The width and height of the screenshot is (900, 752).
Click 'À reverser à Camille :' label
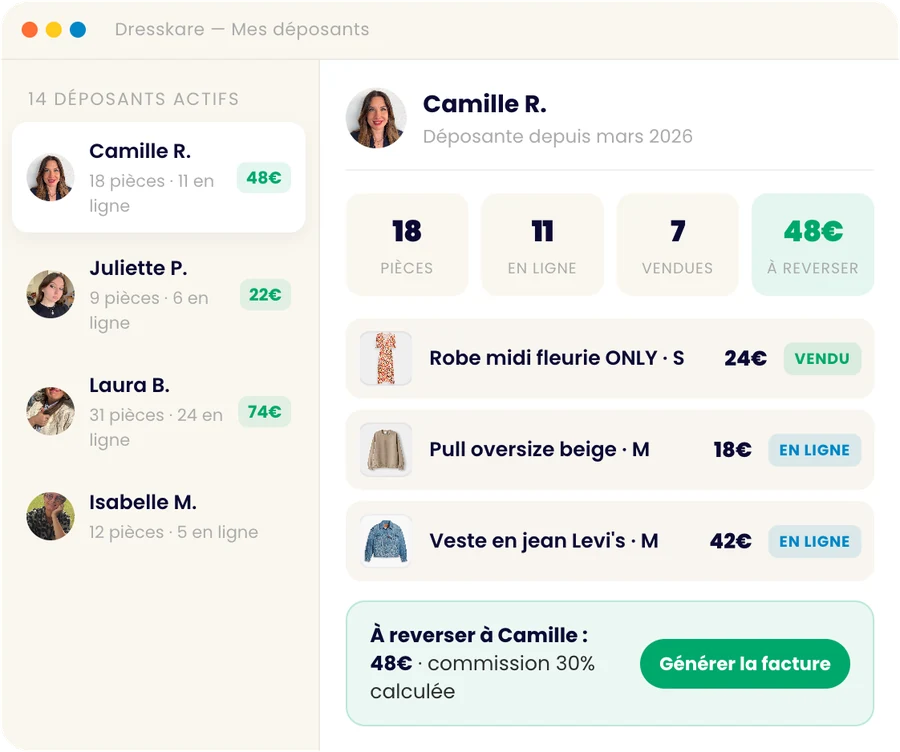(479, 635)
